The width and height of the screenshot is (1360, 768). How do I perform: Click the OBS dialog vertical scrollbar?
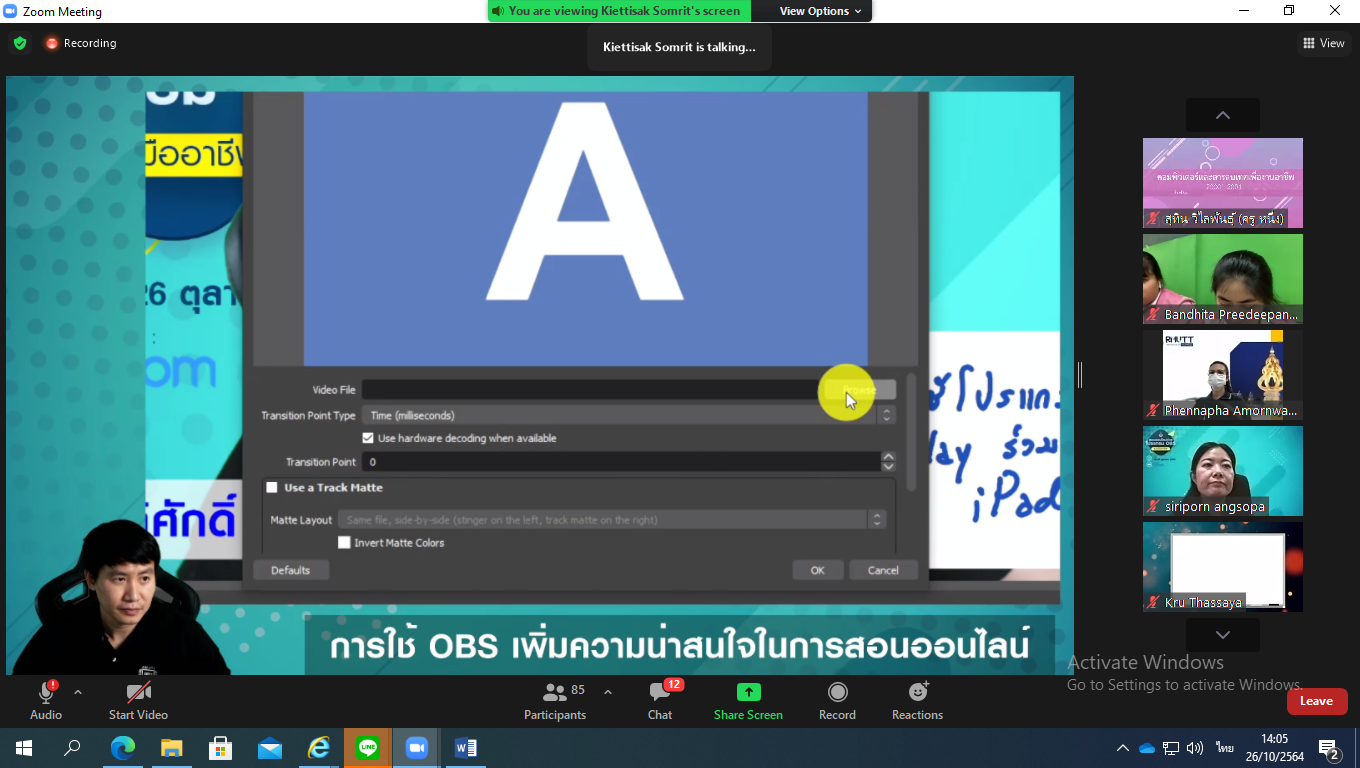(911, 430)
